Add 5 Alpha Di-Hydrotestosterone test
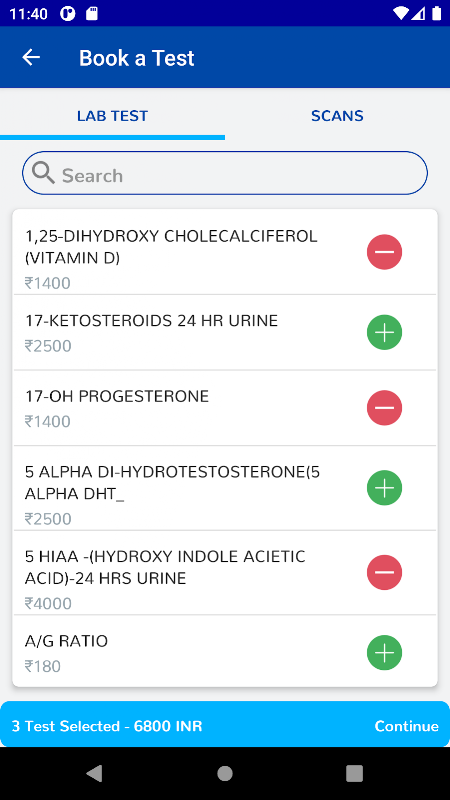Viewport: 450px width, 800px height. pyautogui.click(x=384, y=488)
